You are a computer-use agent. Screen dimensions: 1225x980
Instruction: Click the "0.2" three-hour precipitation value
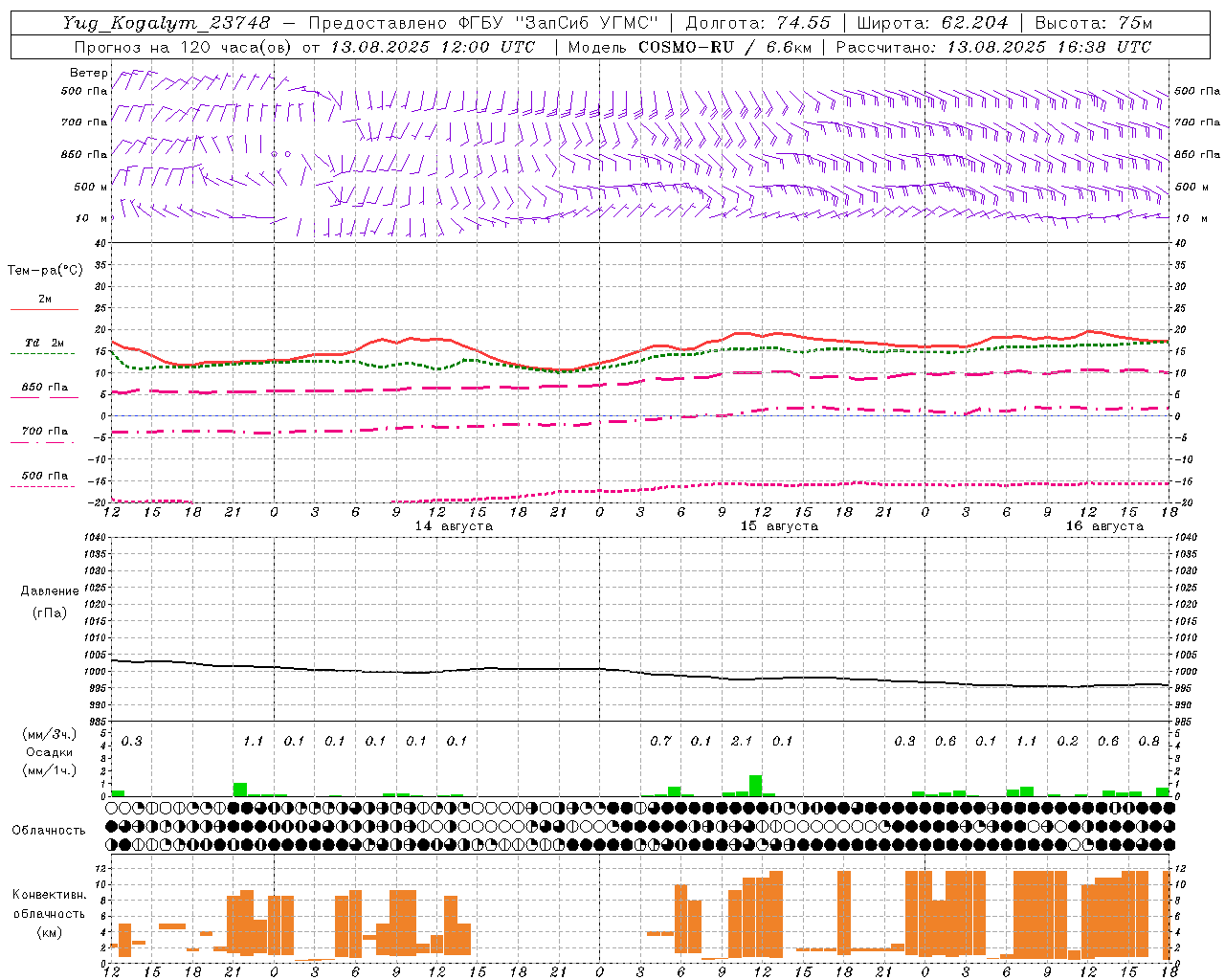[1067, 741]
